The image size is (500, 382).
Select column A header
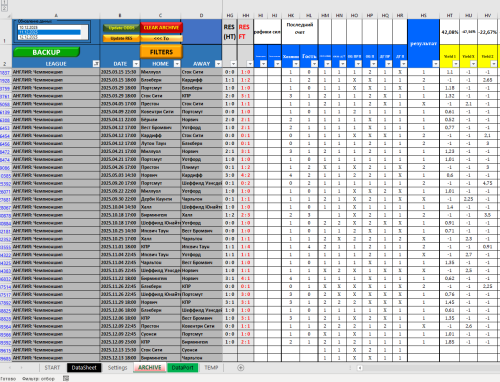(56, 15)
